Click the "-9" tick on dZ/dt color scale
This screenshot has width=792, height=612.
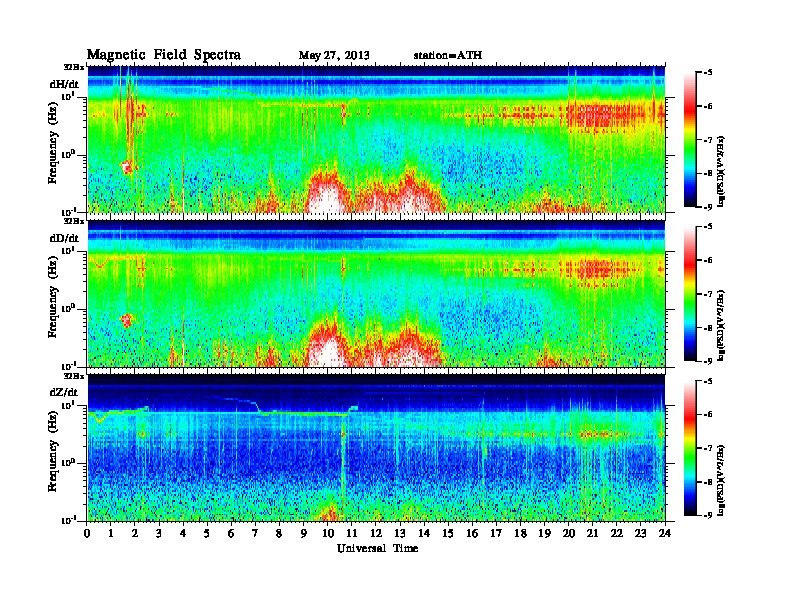click(x=708, y=515)
